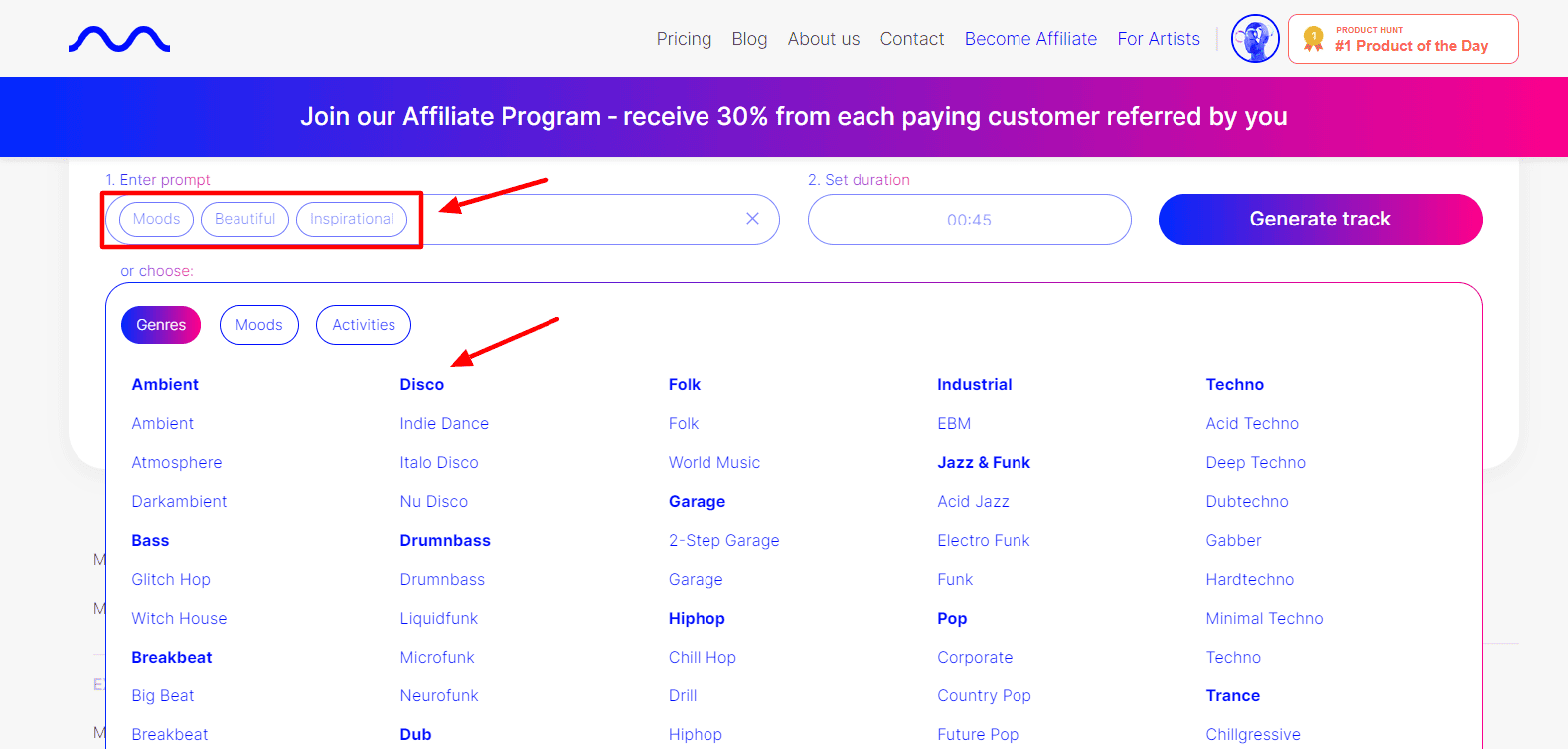Choose the Italo Disco genre
1568x749 pixels.
[x=439, y=463]
